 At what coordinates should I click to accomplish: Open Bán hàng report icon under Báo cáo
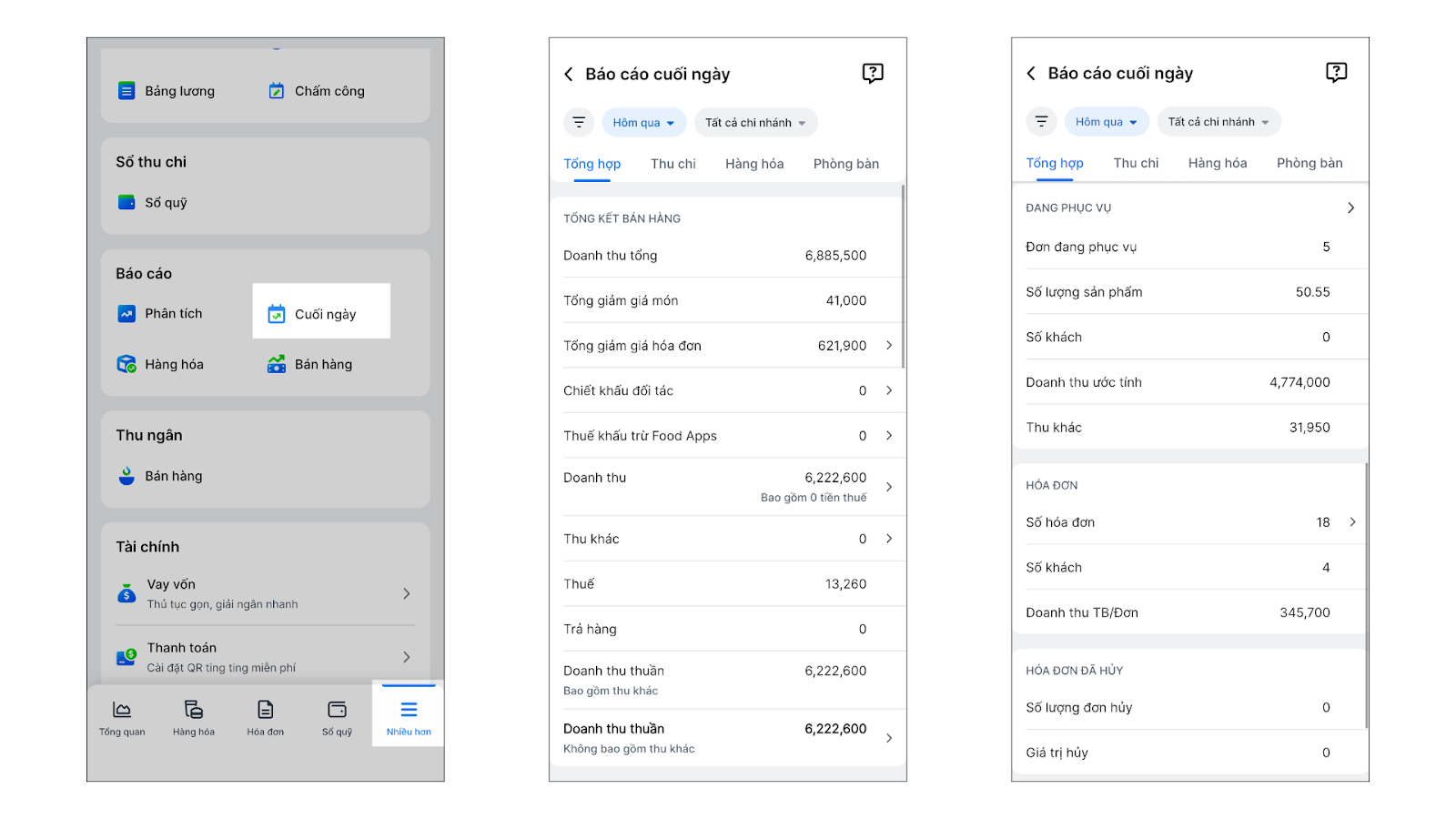[277, 364]
